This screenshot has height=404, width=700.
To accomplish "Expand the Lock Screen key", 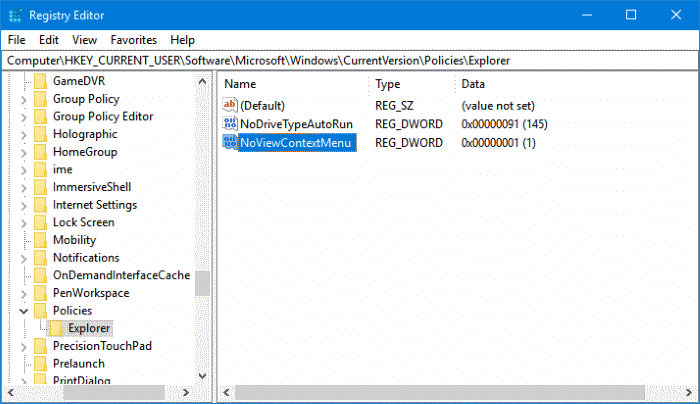I will 24,223.
